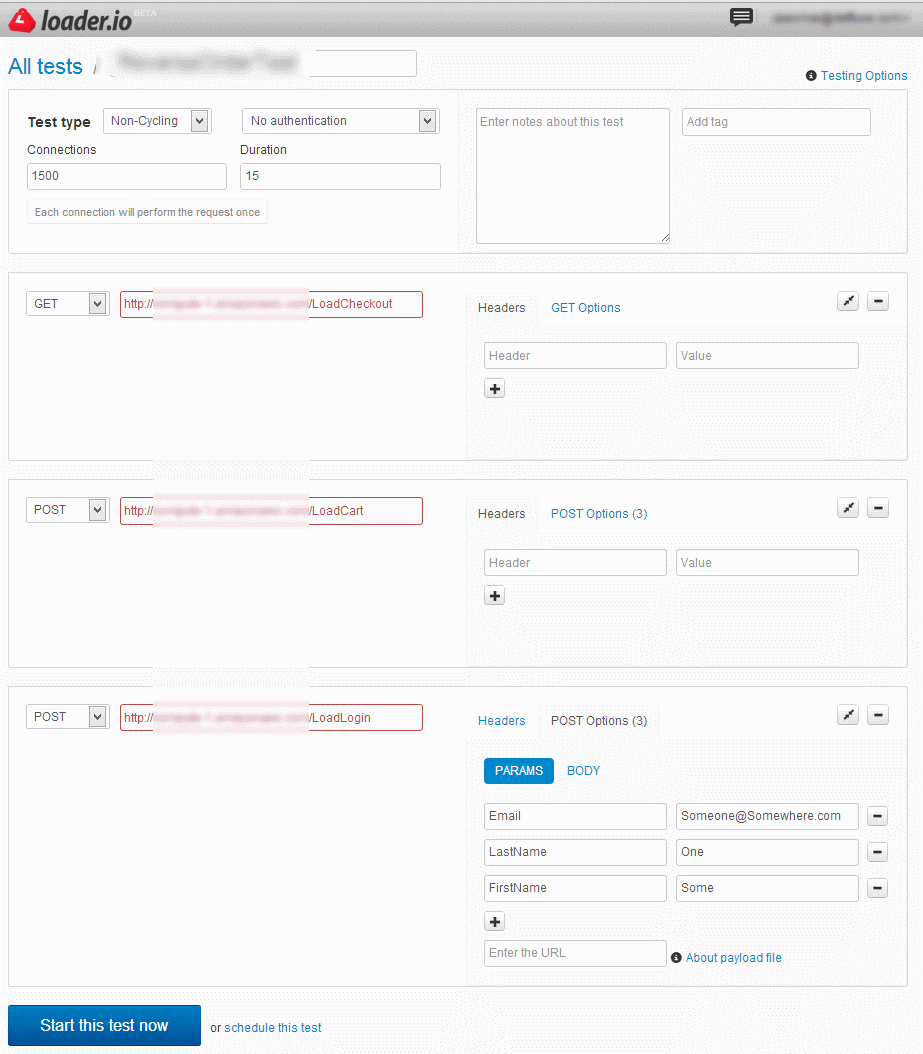
Task: Click Start this test now
Action: [104, 1025]
